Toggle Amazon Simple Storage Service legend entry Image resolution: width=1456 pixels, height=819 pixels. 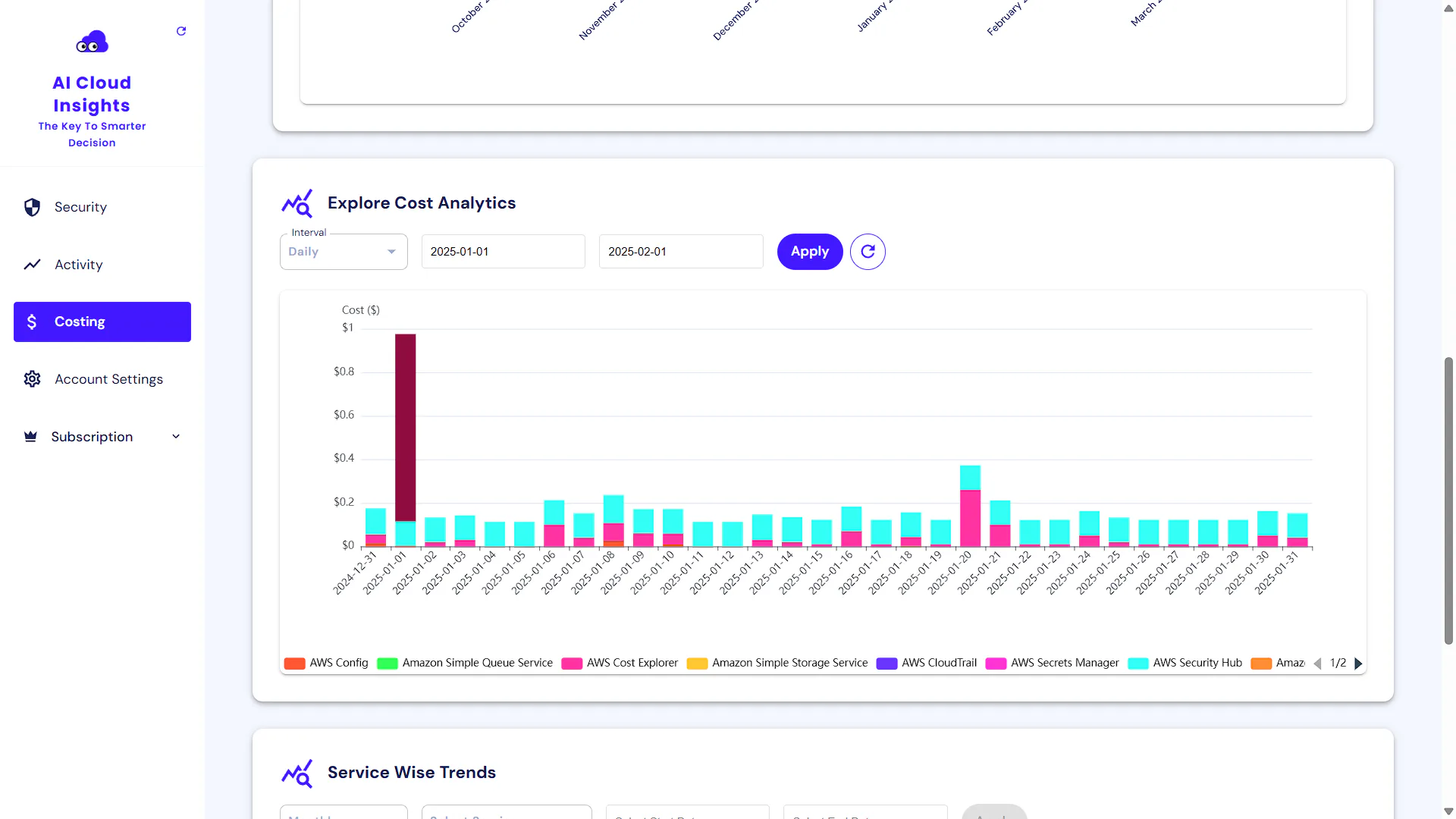[777, 664]
